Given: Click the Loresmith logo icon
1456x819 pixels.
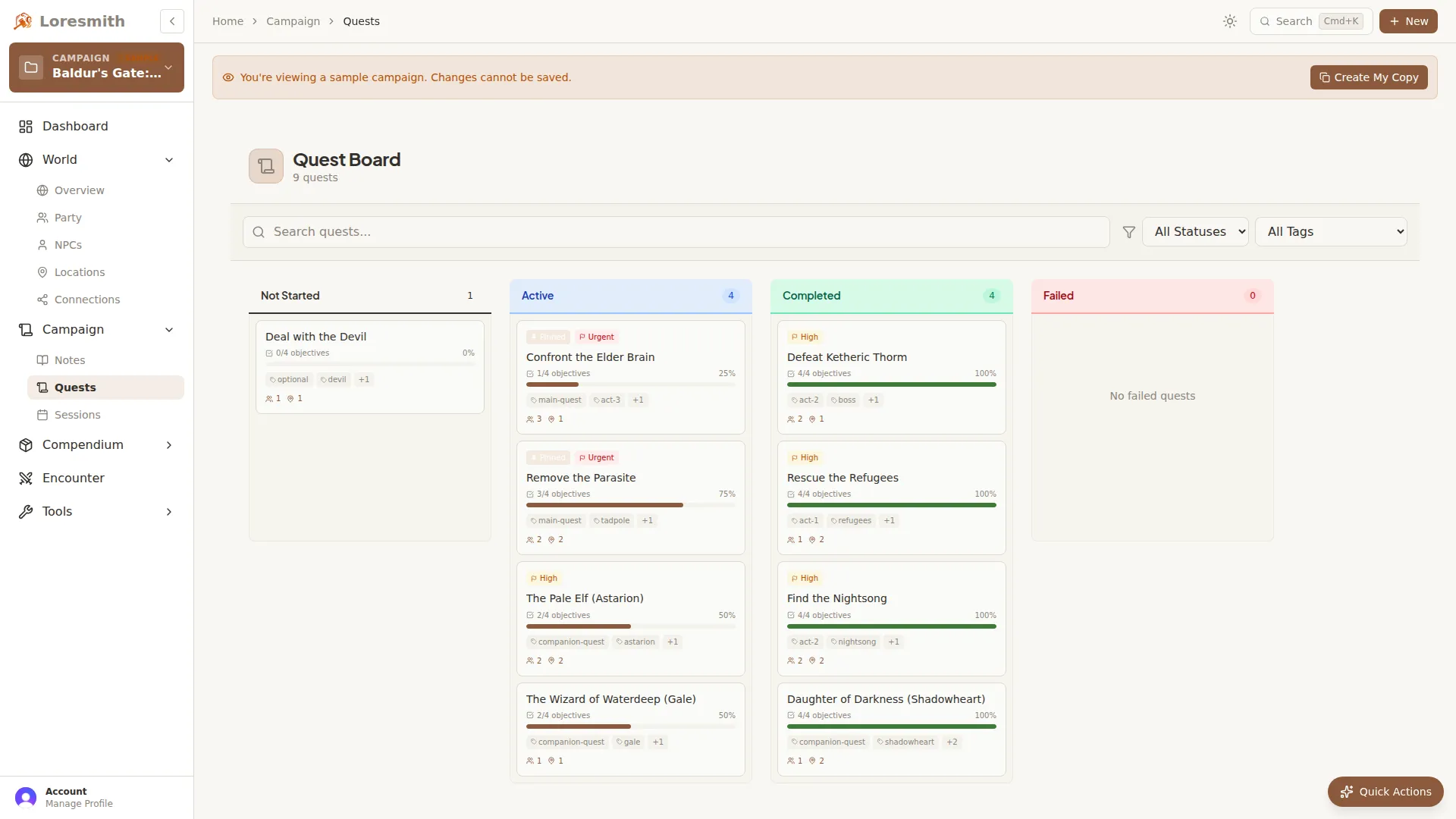Looking at the screenshot, I should [x=23, y=20].
